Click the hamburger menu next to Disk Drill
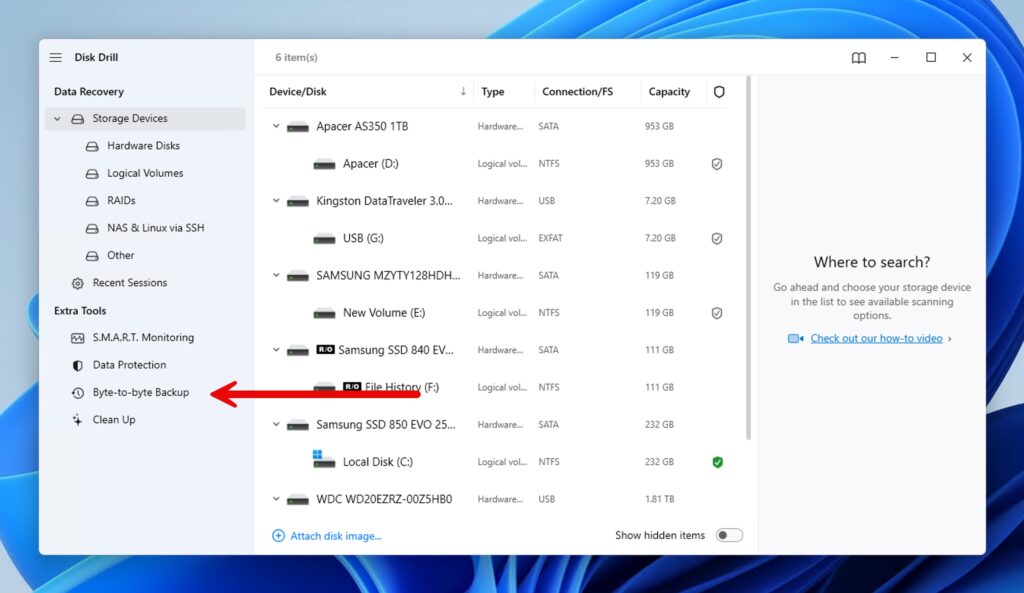1024x593 pixels. point(56,57)
